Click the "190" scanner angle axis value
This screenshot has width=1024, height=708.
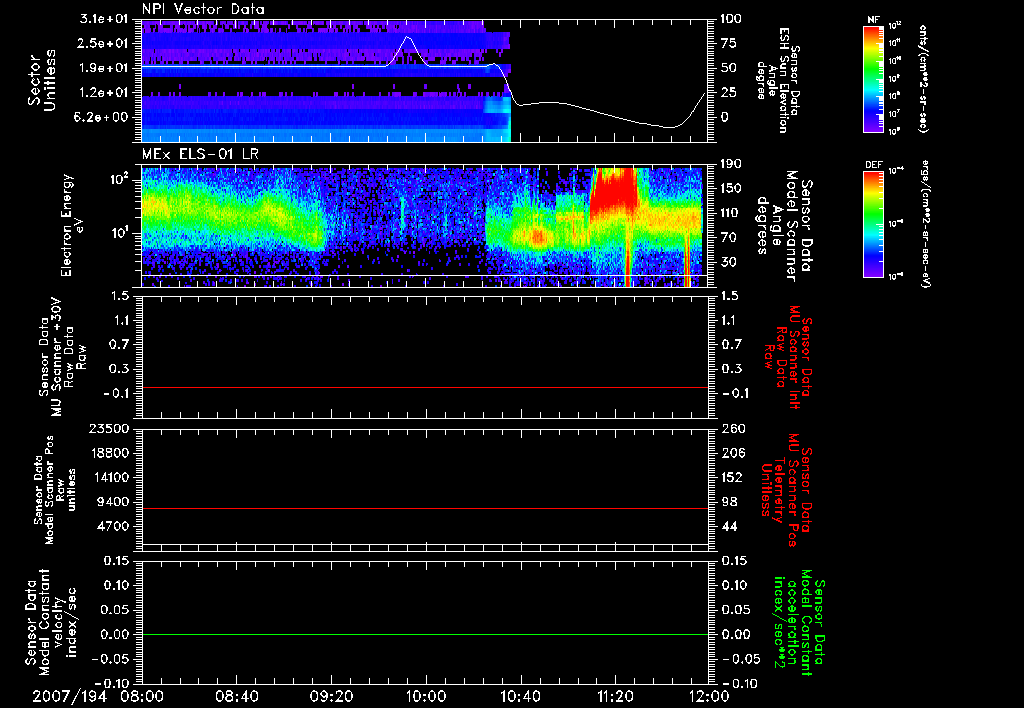pos(731,164)
